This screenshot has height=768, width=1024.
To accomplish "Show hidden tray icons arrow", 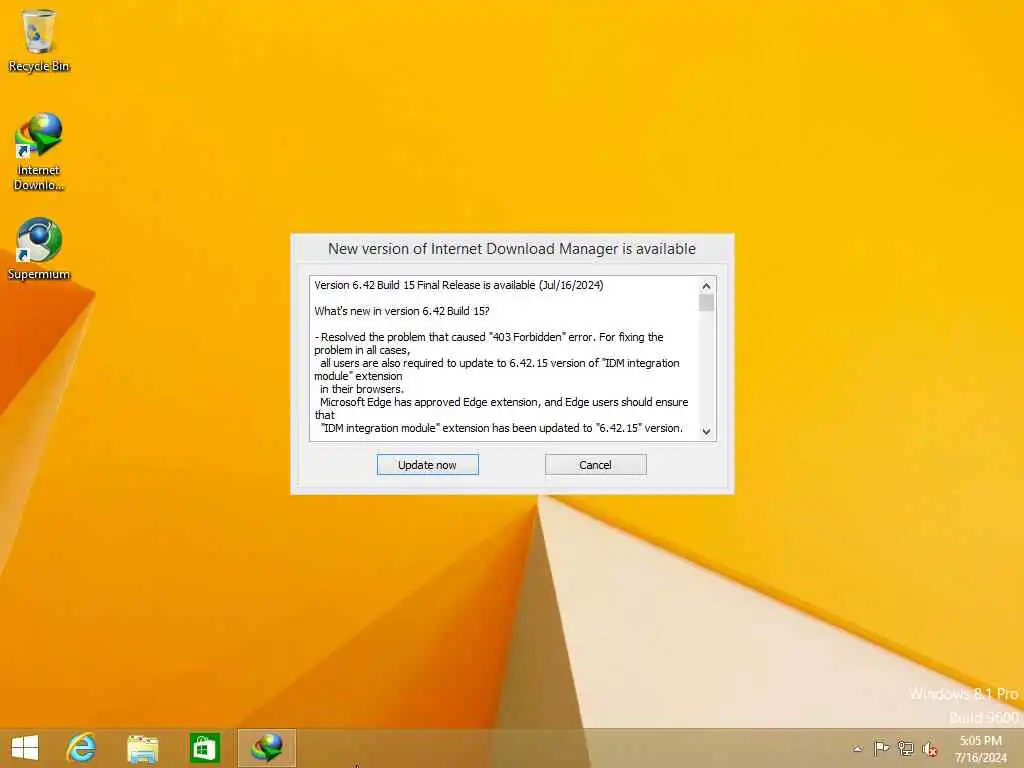I will click(858, 748).
